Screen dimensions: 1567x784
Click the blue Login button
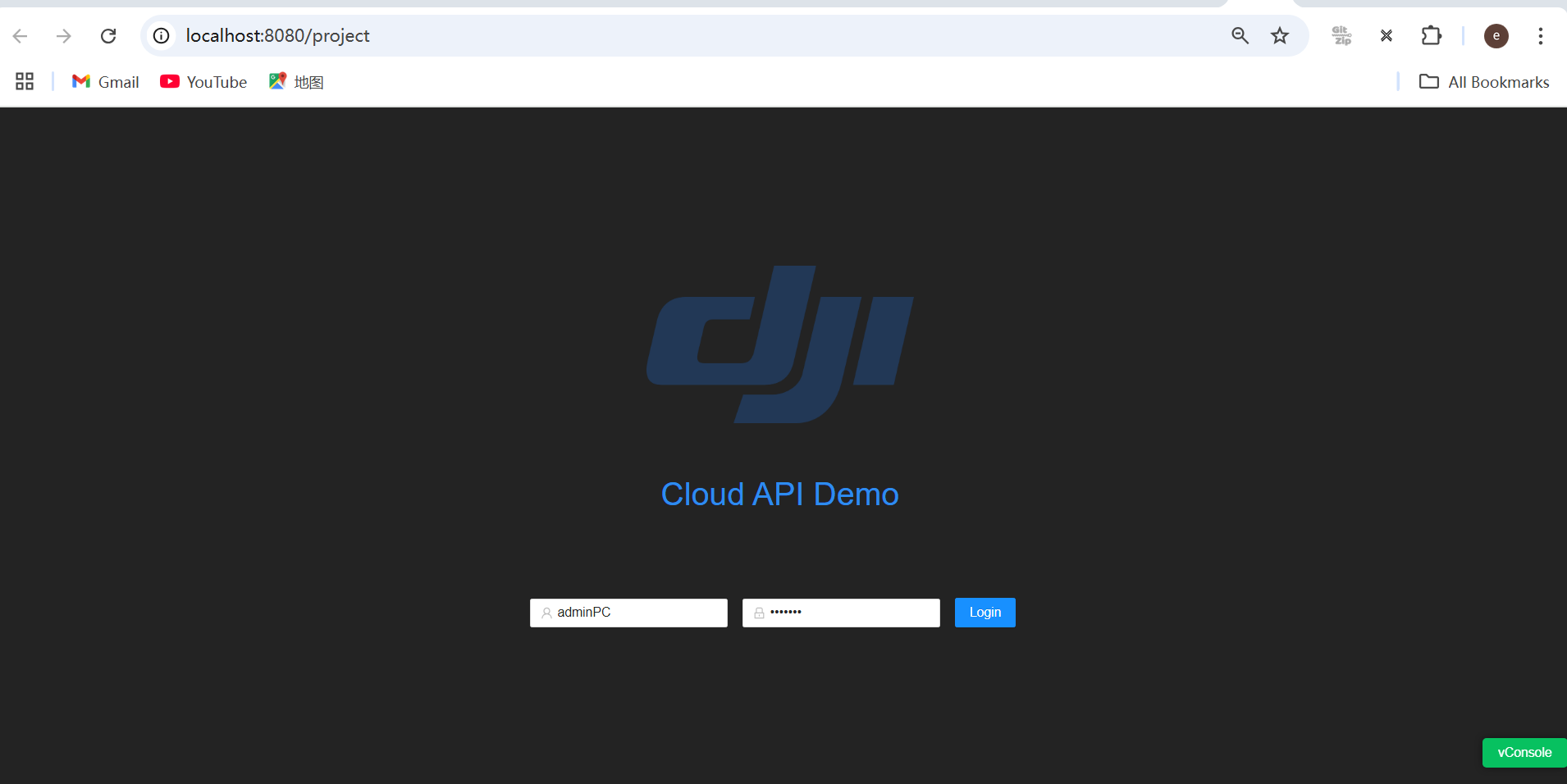[985, 613]
